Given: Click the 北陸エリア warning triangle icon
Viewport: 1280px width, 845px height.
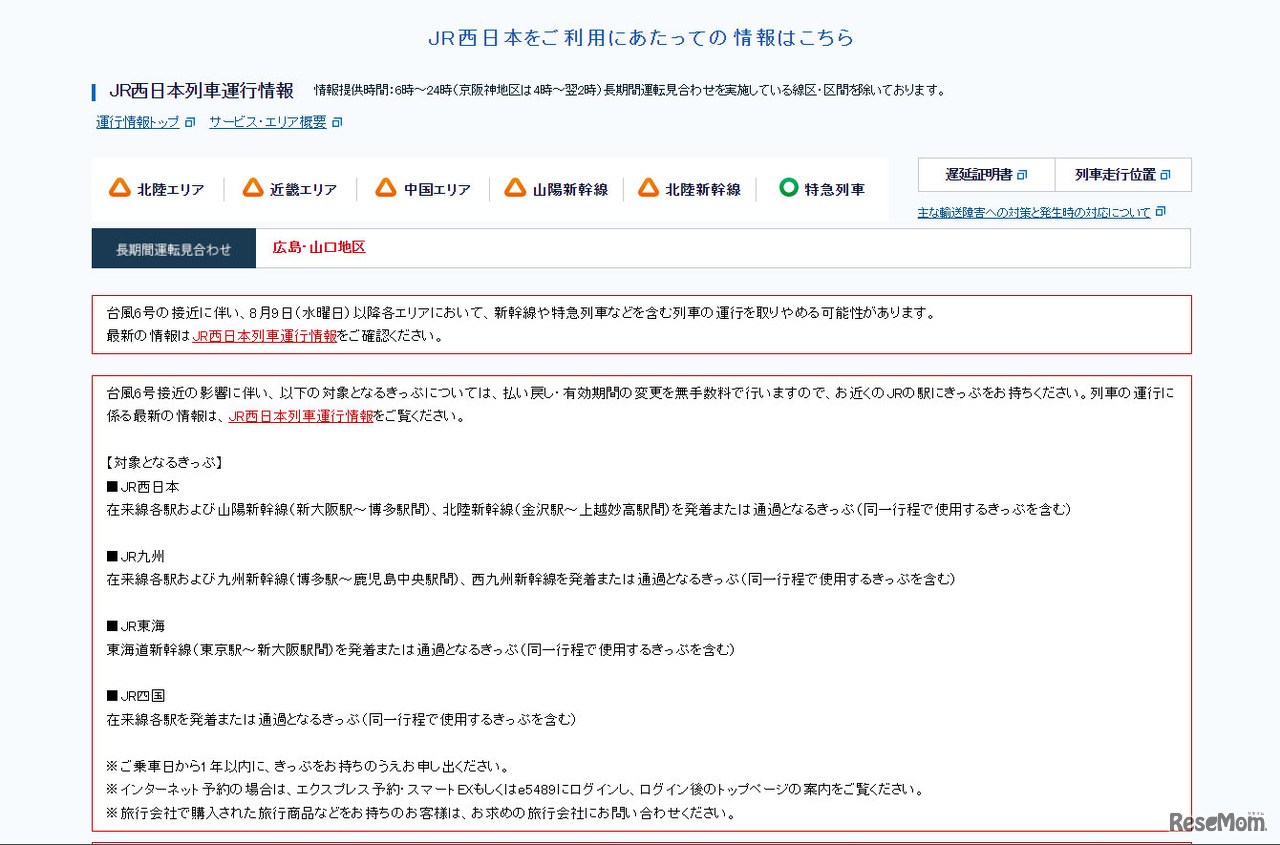Looking at the screenshot, I should [x=119, y=187].
